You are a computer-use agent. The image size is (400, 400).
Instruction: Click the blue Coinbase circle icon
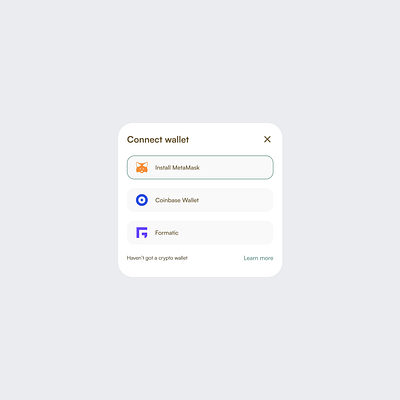(142, 200)
